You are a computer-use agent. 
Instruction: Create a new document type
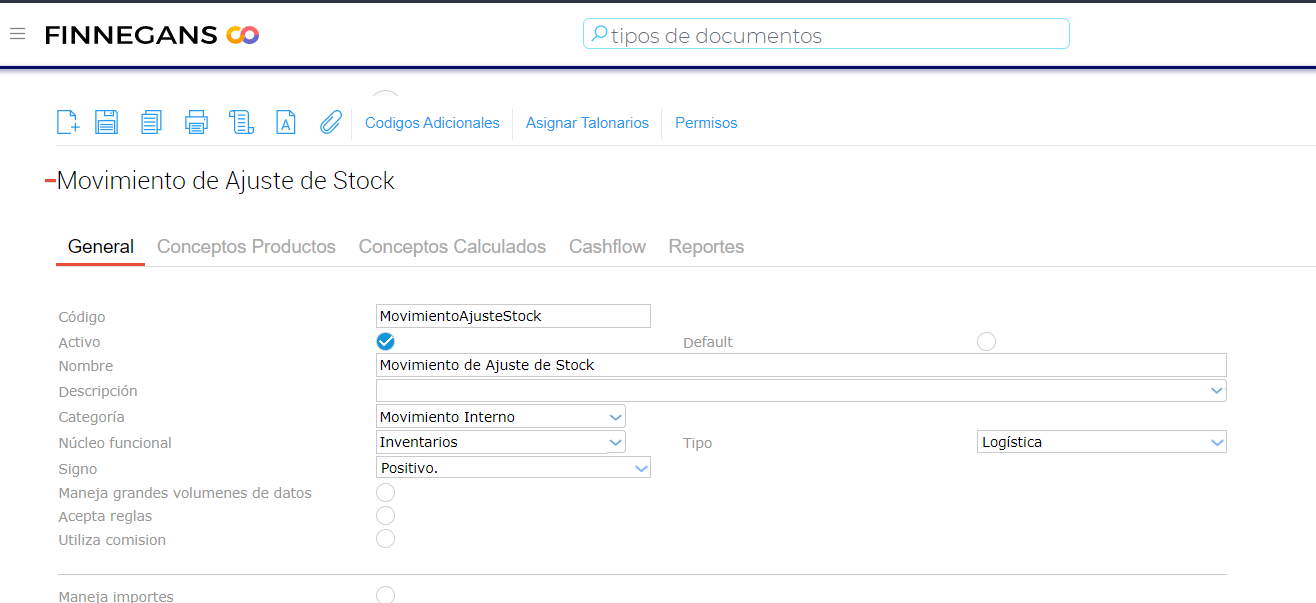67,122
